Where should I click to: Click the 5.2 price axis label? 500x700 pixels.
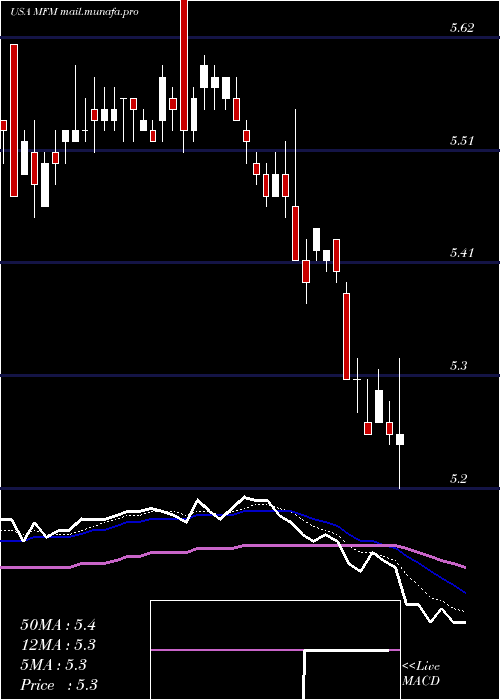click(458, 479)
